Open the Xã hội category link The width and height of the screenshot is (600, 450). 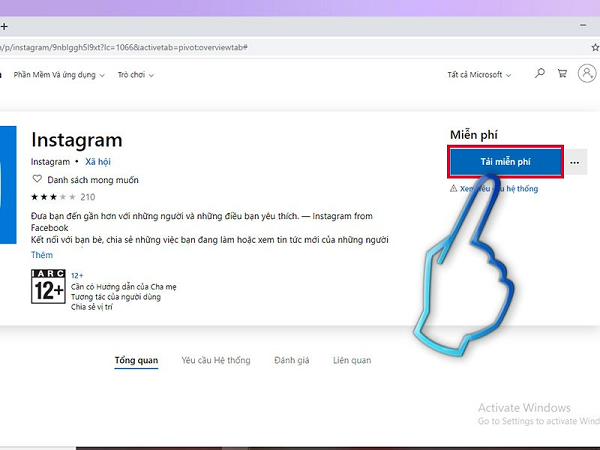[x=98, y=162]
